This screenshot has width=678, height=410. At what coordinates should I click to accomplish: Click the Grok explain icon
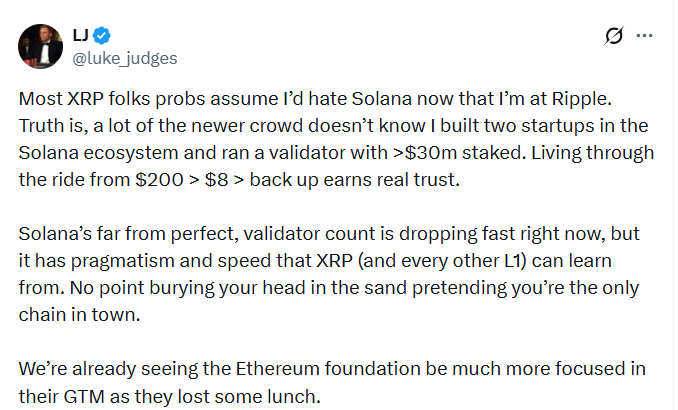(x=616, y=36)
